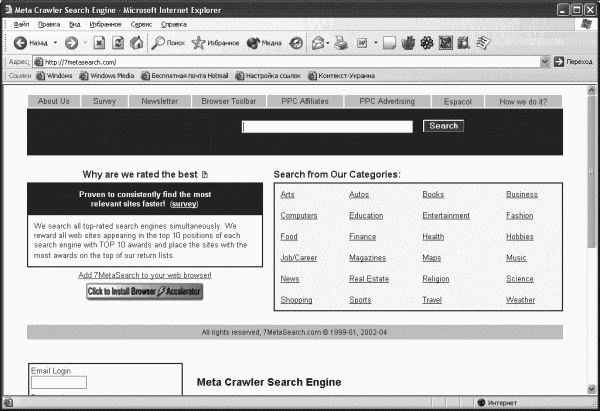Reload the page with the Refresh icon
Screen dimensions: 600x411
tap(118, 43)
